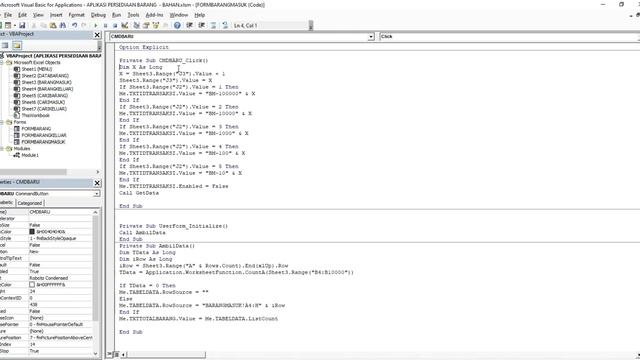The width and height of the screenshot is (640, 360).
Task: Click the code window horizontal scrollbar
Action: click(x=166, y=354)
